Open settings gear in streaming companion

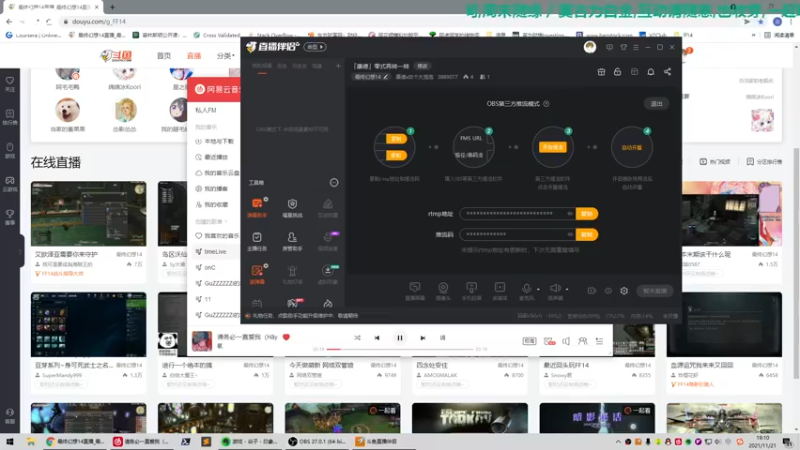(624, 291)
